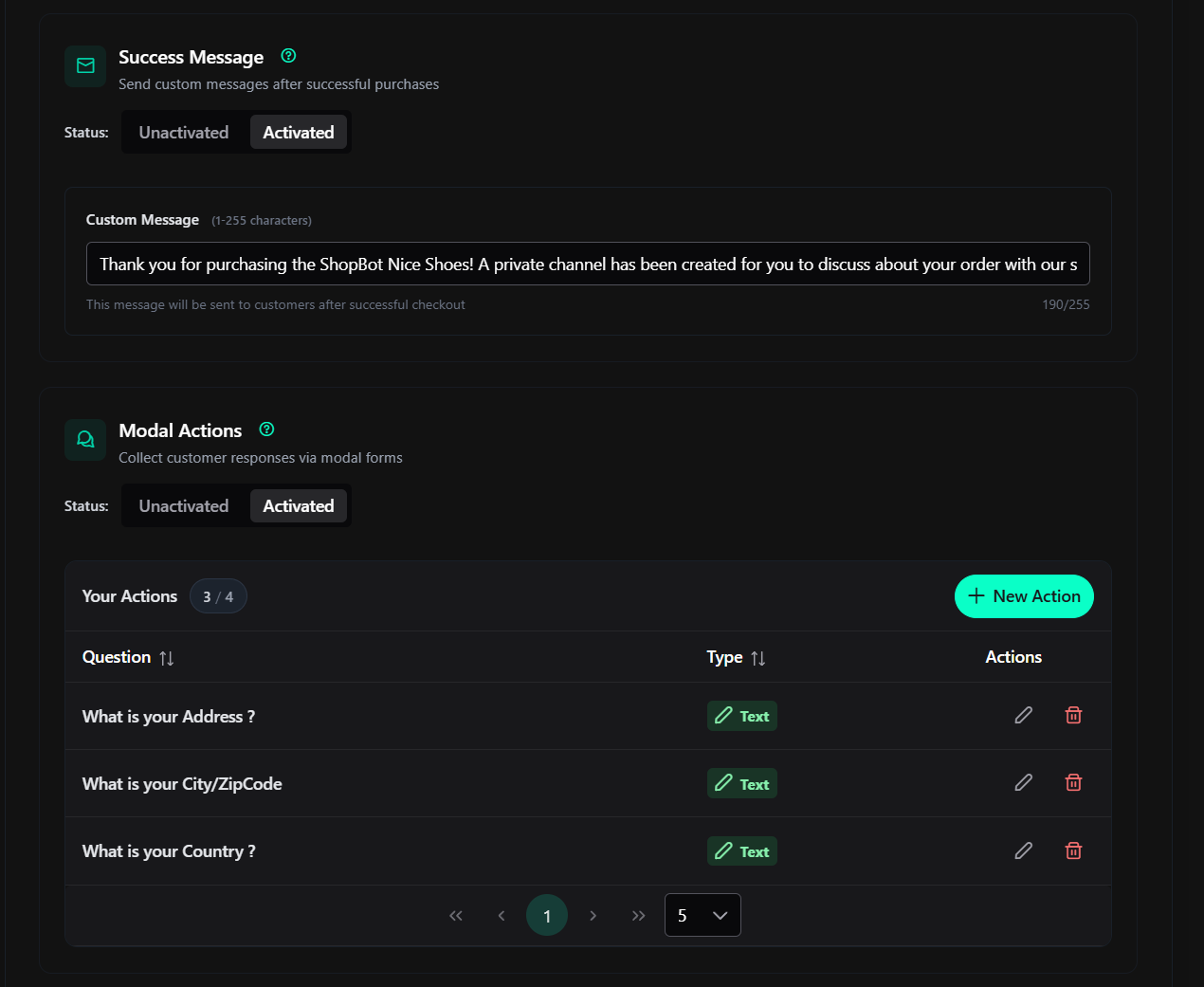Delete the 'What is your City/ZipCode' action
Image resolution: width=1204 pixels, height=987 pixels.
1073,783
